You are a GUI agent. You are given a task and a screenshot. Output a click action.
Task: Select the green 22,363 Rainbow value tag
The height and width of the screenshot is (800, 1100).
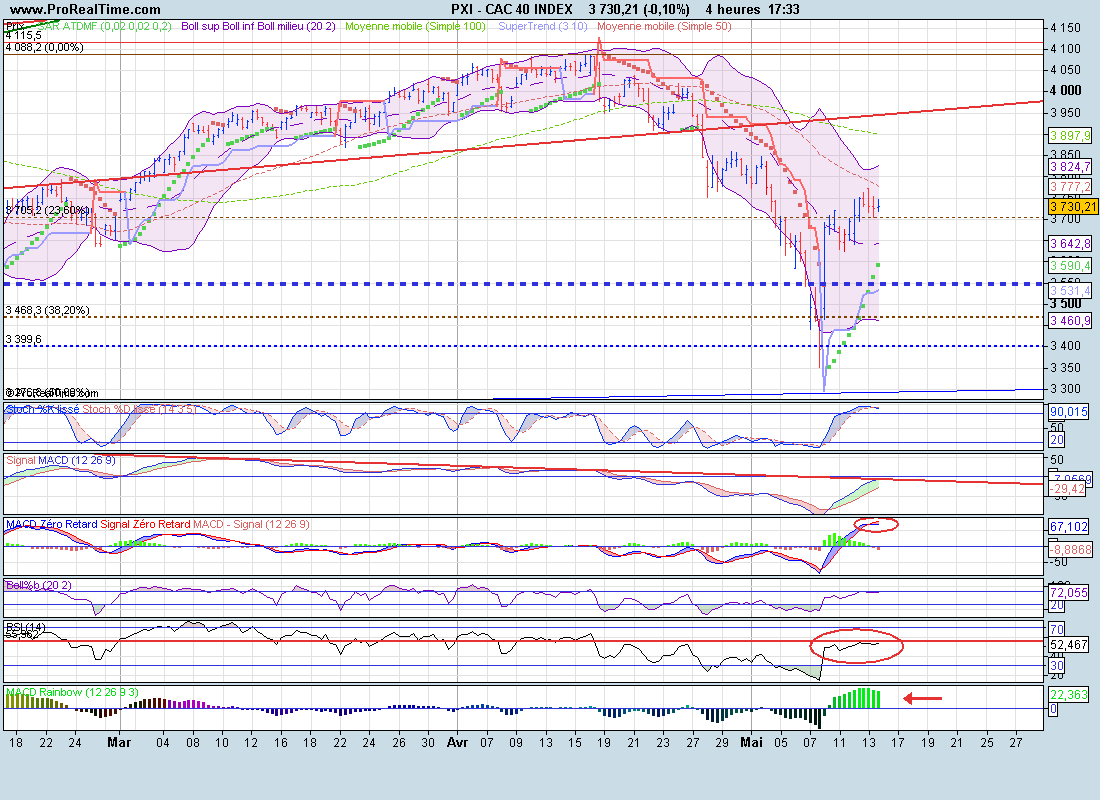1069,694
